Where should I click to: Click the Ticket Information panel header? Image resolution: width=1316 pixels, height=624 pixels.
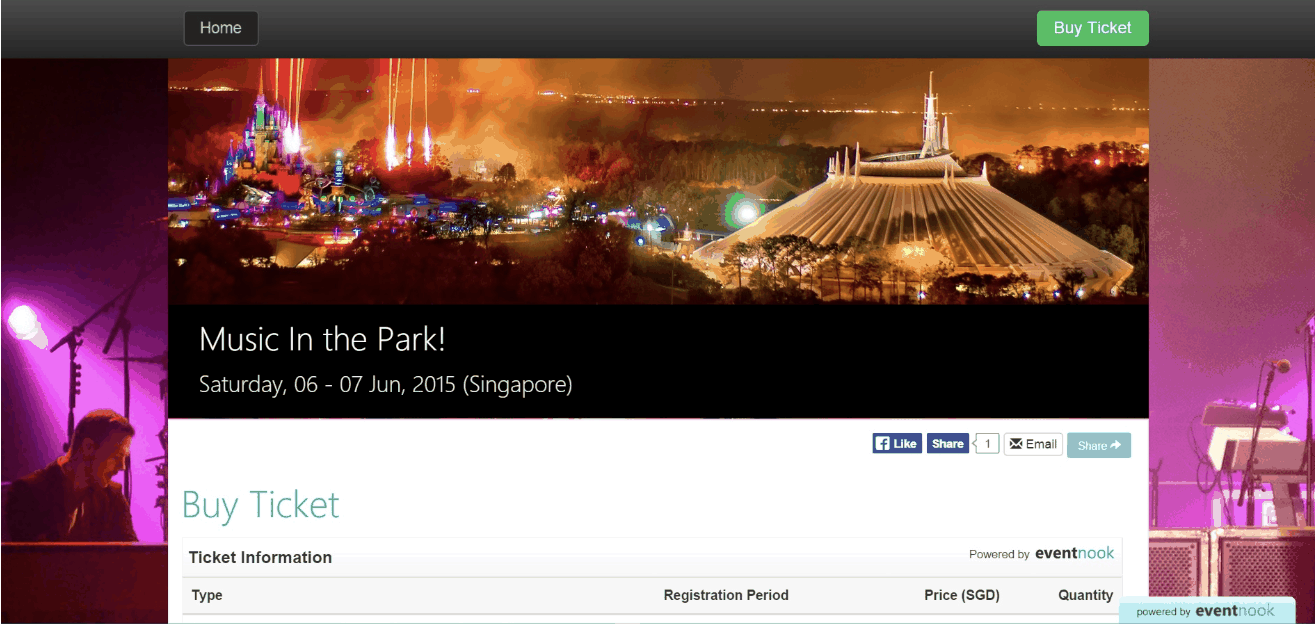[x=652, y=557]
